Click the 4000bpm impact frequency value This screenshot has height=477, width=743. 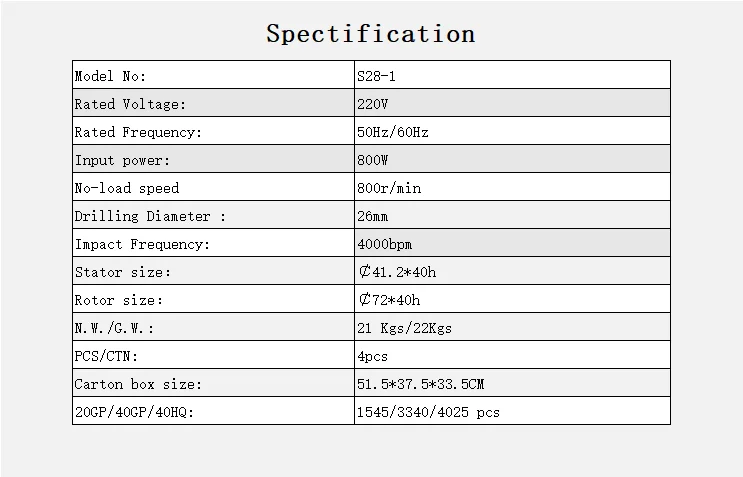385,244
